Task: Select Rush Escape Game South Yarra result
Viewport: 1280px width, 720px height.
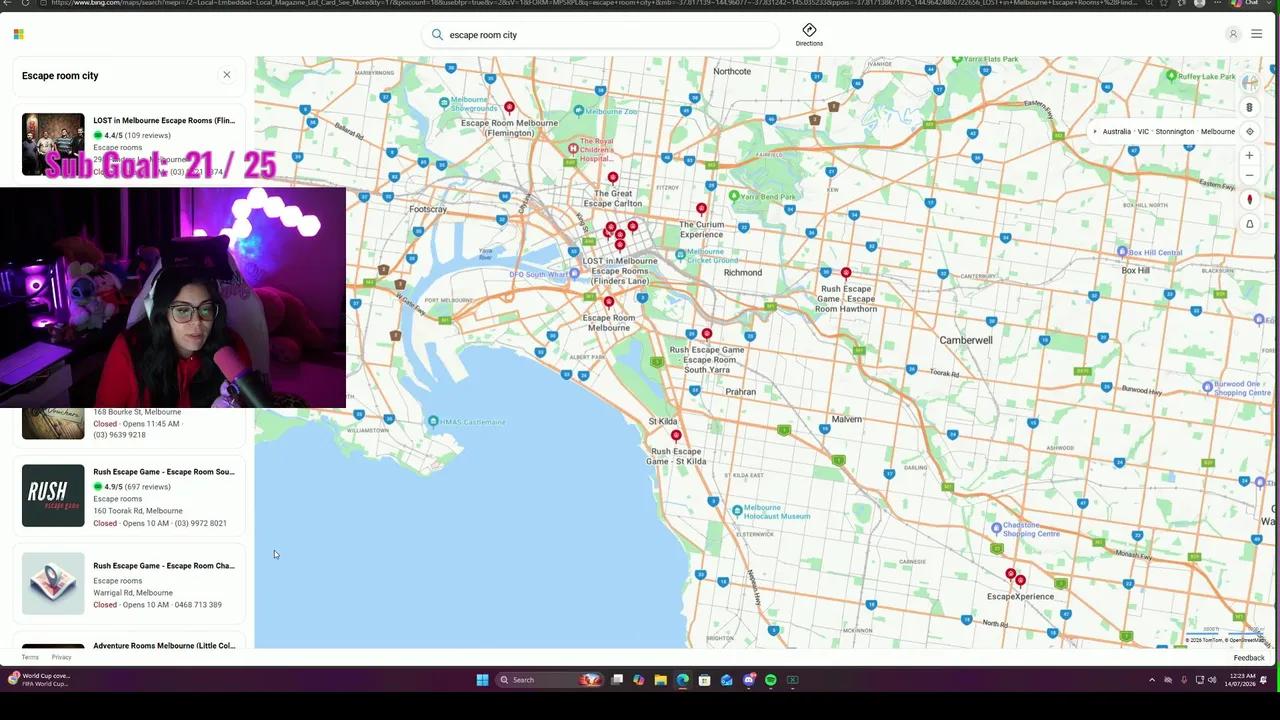Action: pyautogui.click(x=164, y=472)
